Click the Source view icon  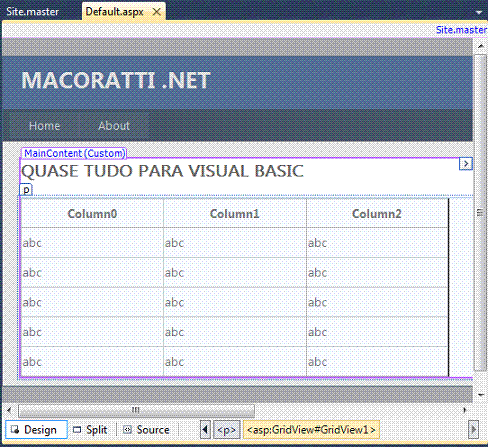pos(127,430)
